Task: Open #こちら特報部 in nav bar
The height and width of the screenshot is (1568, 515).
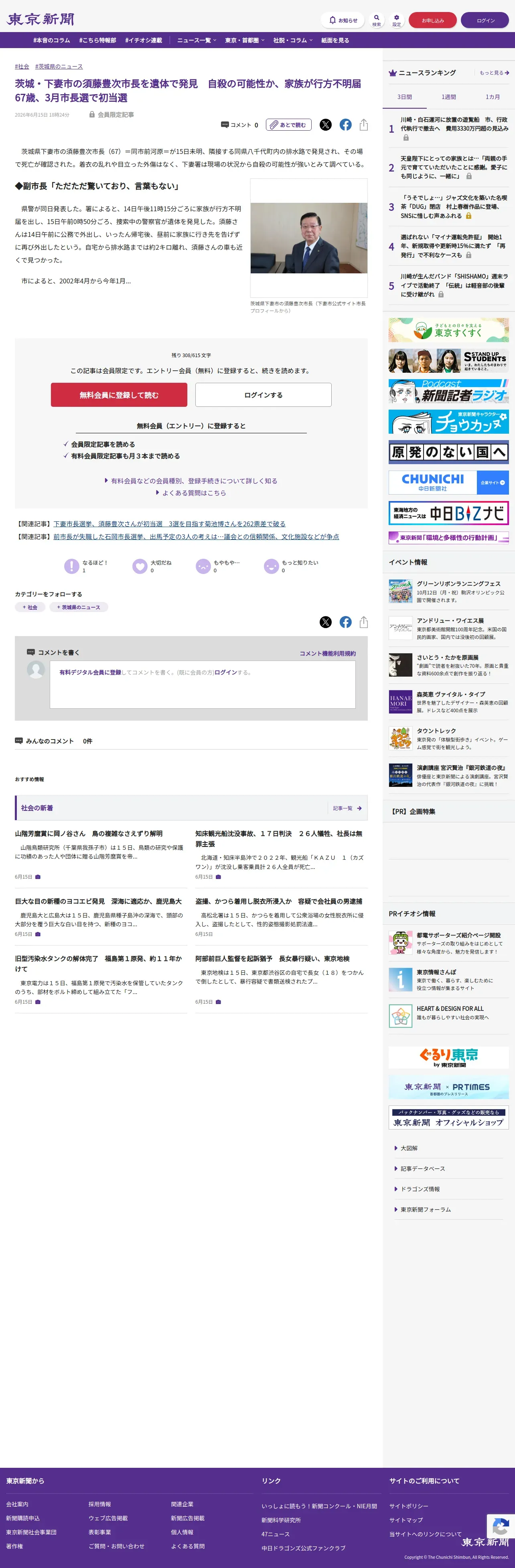Action: [97, 40]
